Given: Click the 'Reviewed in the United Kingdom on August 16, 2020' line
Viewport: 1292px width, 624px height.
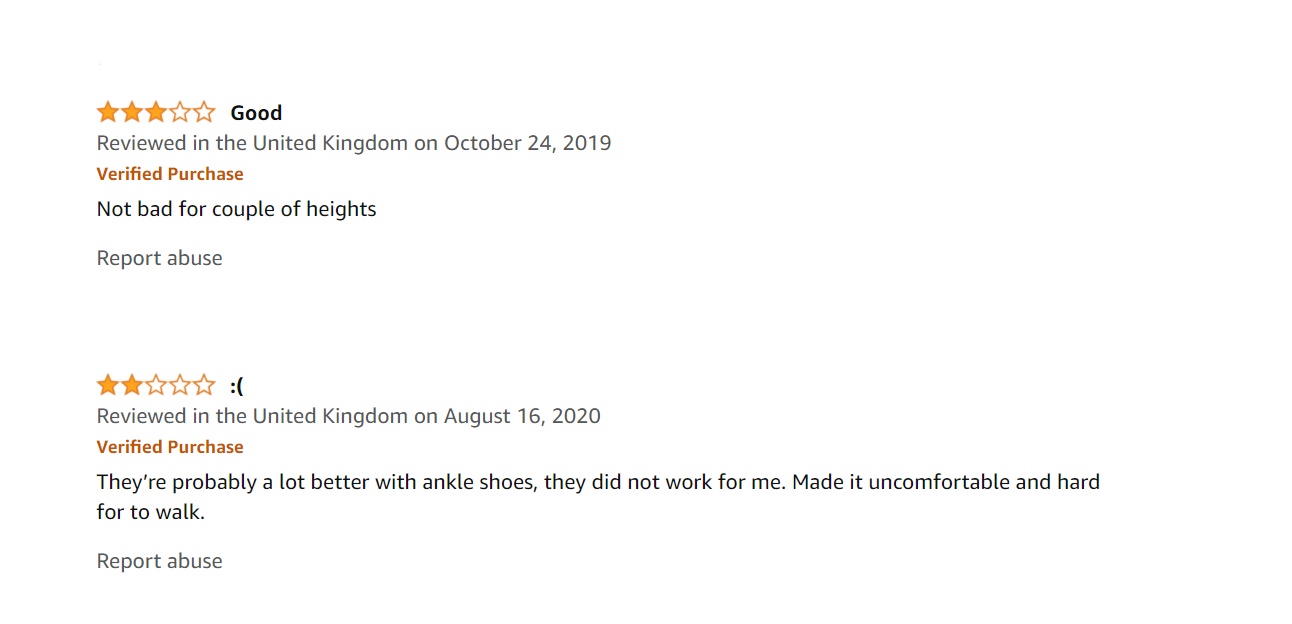Looking at the screenshot, I should [348, 416].
